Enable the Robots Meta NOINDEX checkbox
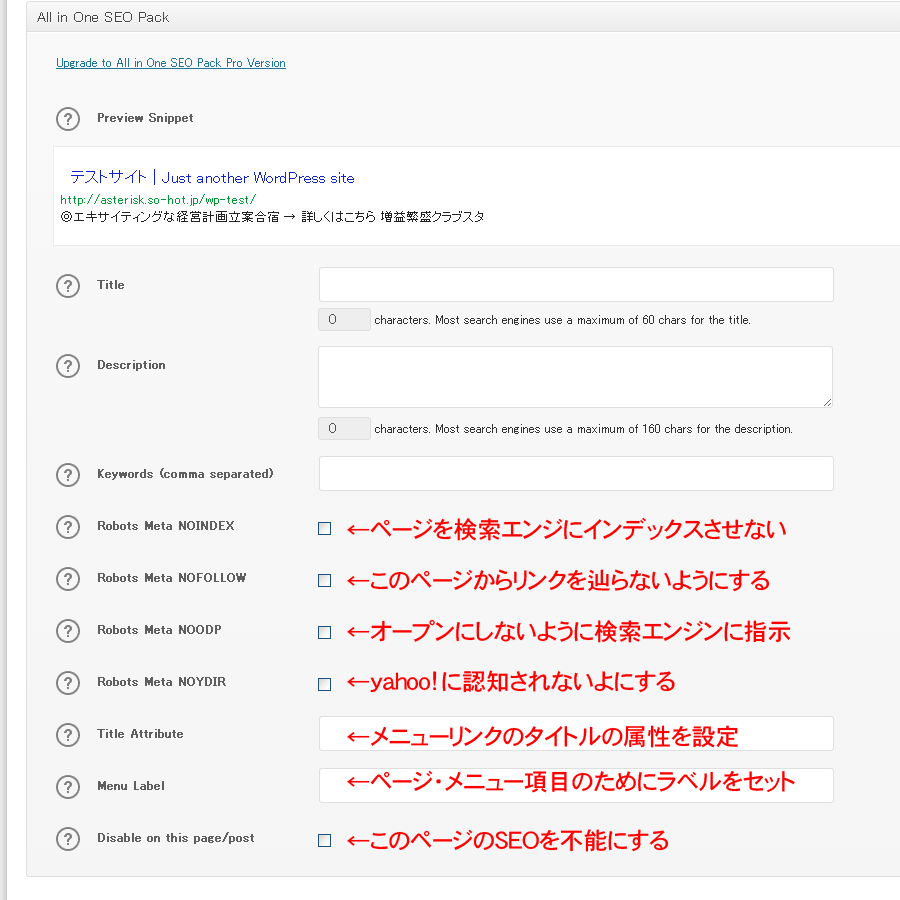This screenshot has height=900, width=900. point(324,529)
